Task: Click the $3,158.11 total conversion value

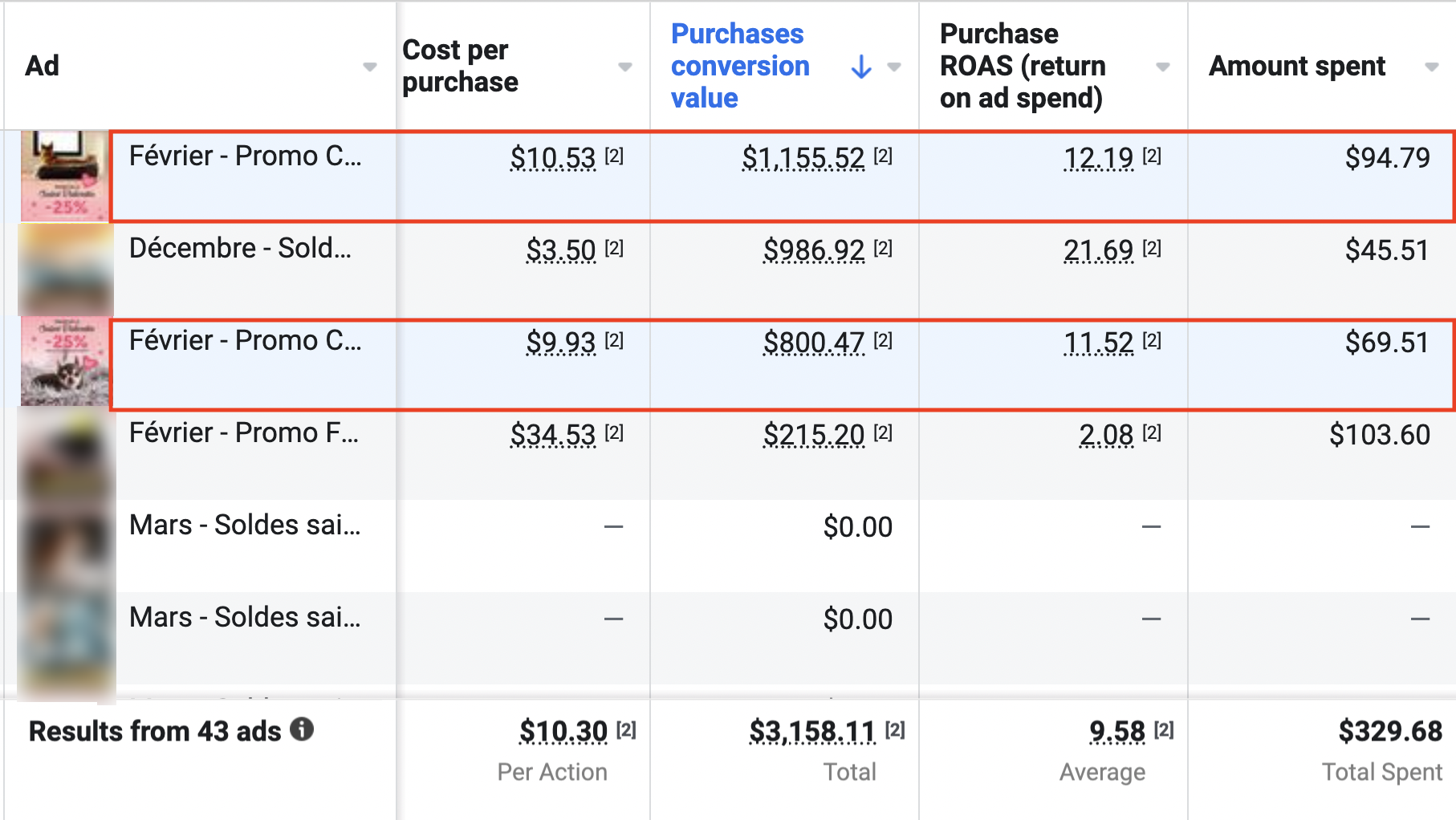Action: pos(812,732)
